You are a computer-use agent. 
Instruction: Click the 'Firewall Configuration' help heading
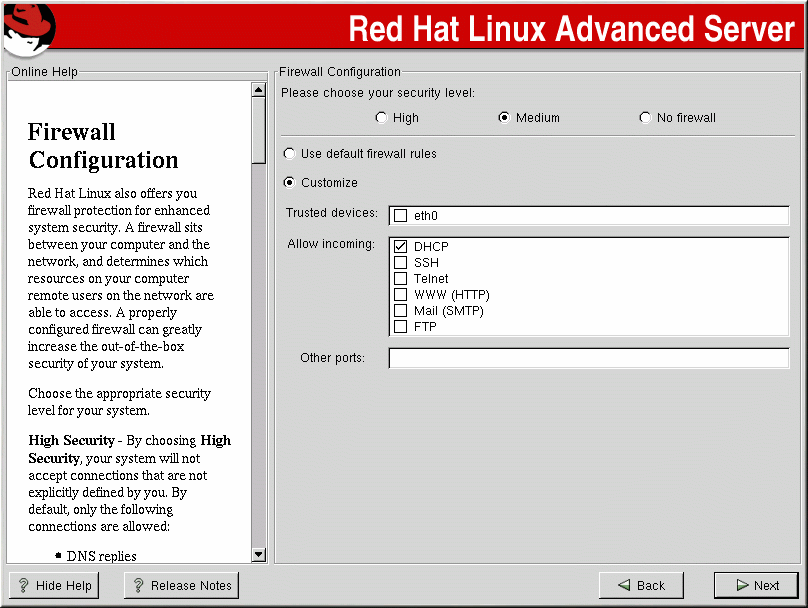[x=103, y=146]
